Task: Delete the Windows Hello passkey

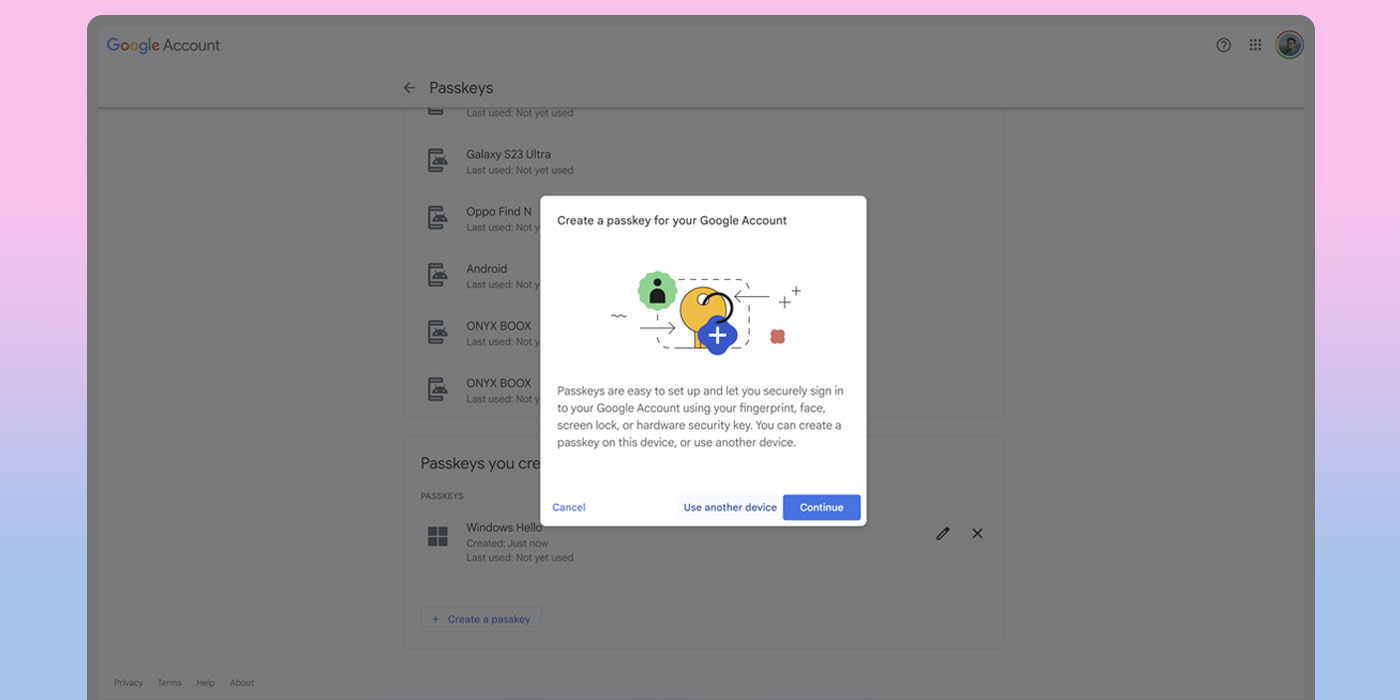Action: [977, 533]
